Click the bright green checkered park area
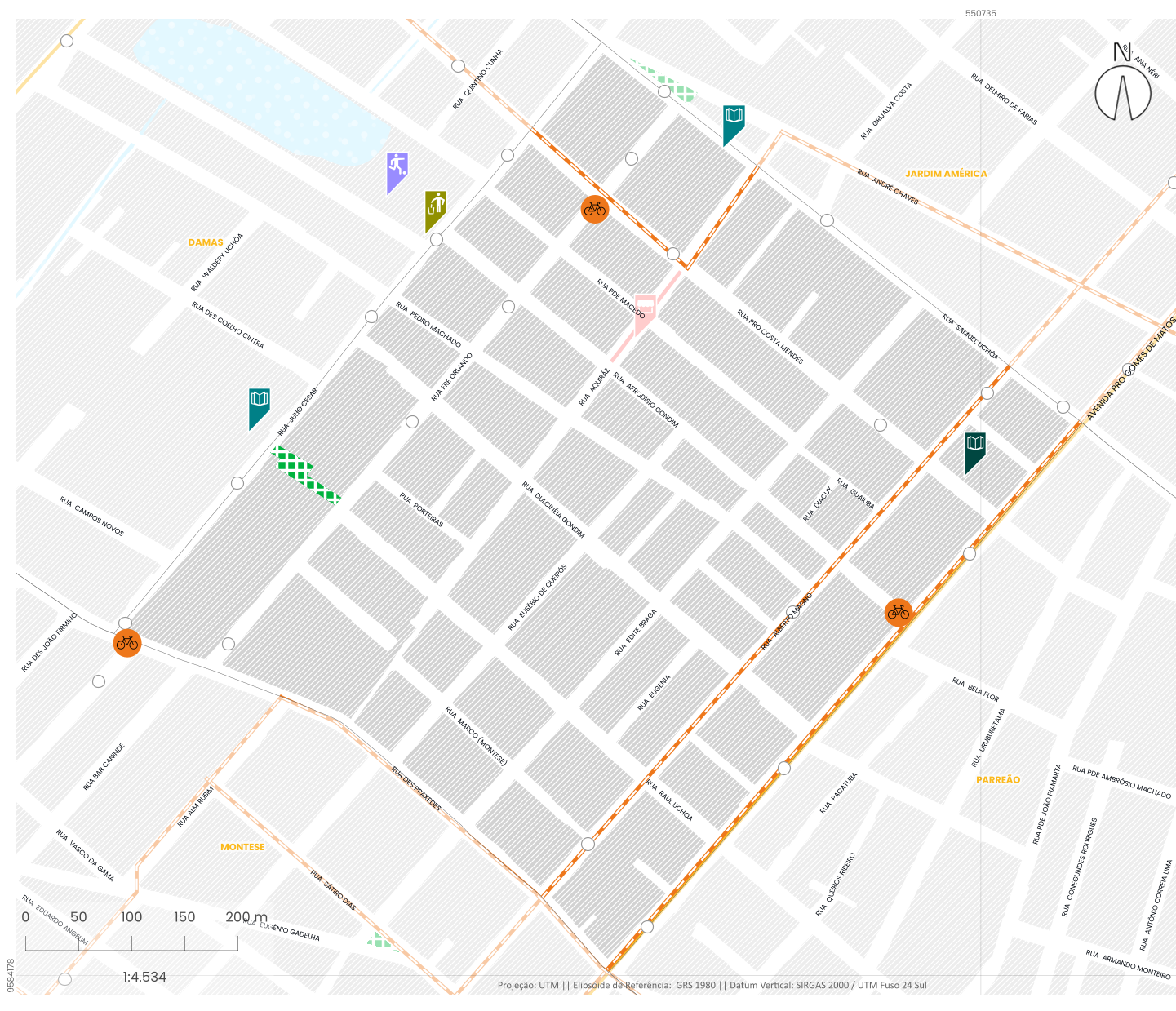The height and width of the screenshot is (1011, 1176). pos(305,475)
